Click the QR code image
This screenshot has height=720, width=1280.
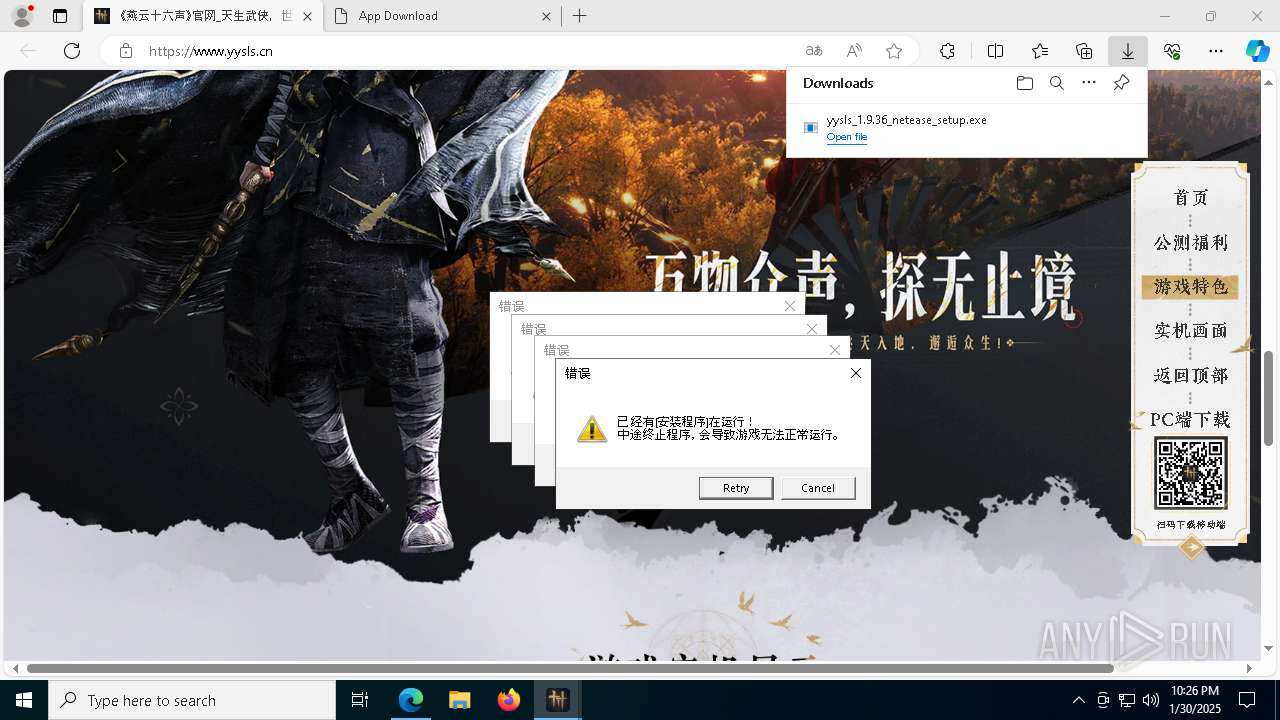[1190, 473]
